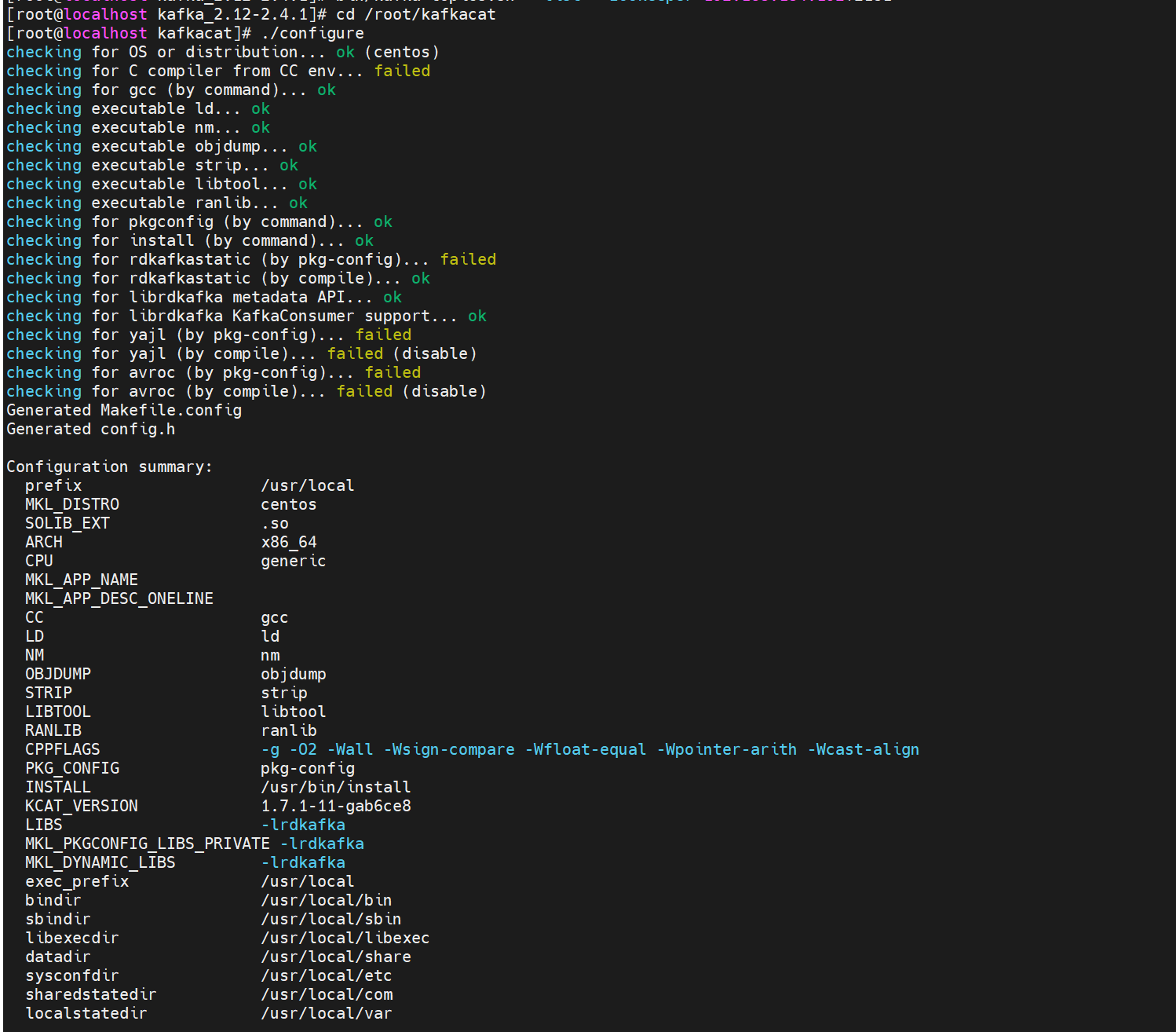Click the 'MKL_DYNAMIC_LIBS' label

pyautogui.click(x=100, y=862)
